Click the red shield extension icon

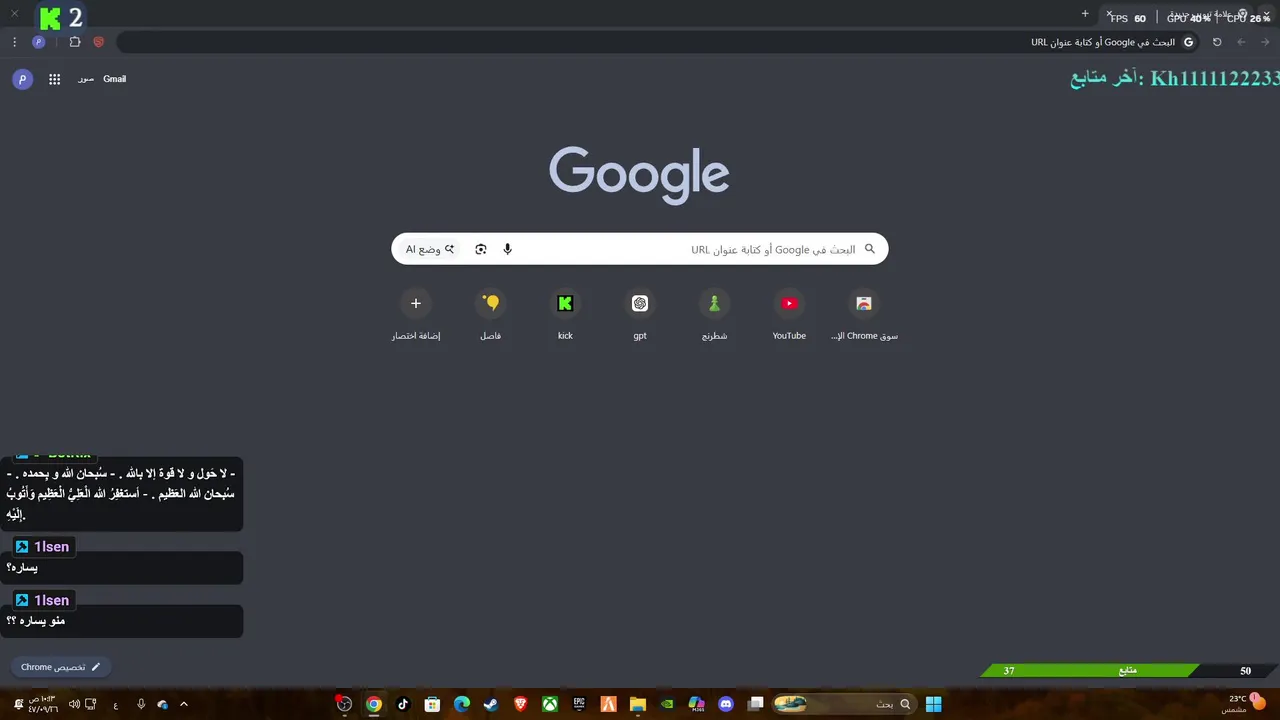pos(99,42)
